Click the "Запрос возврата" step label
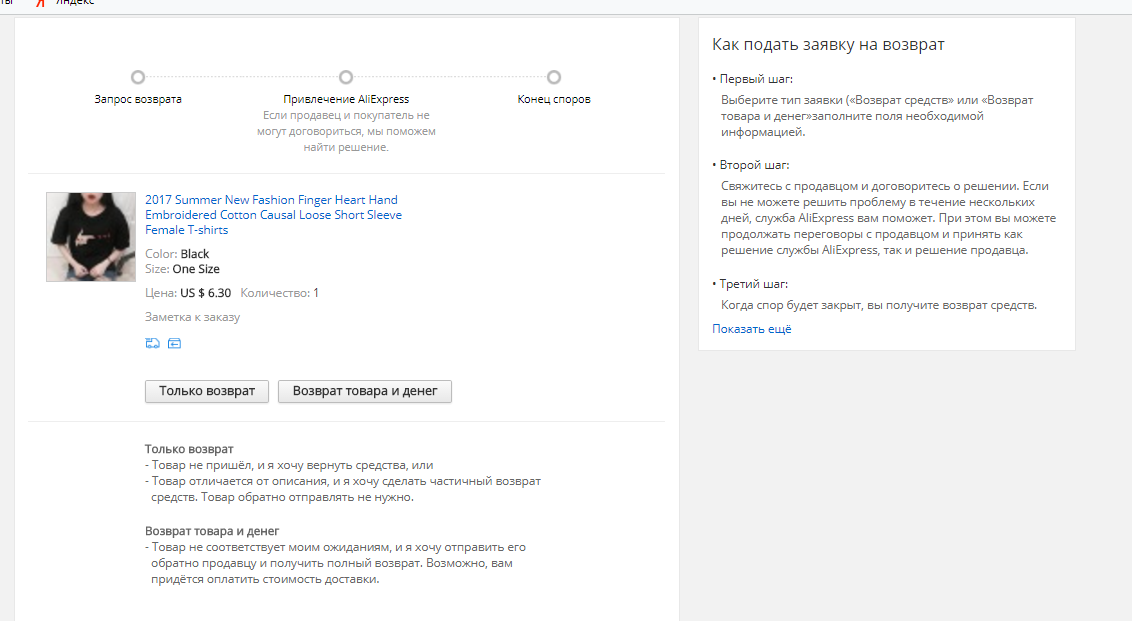Viewport: 1132px width, 621px height. [x=138, y=99]
